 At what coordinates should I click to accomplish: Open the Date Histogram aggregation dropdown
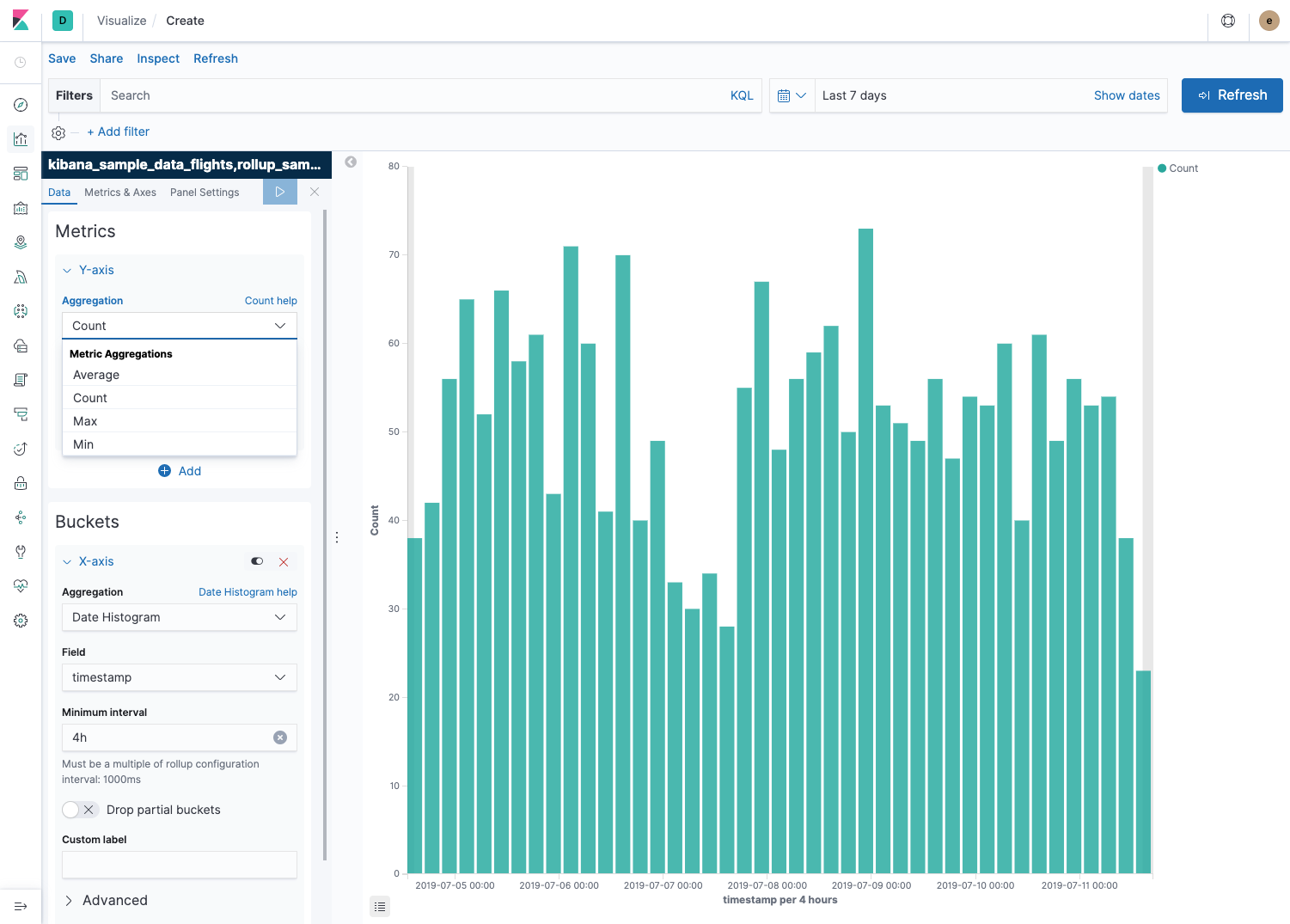(179, 617)
